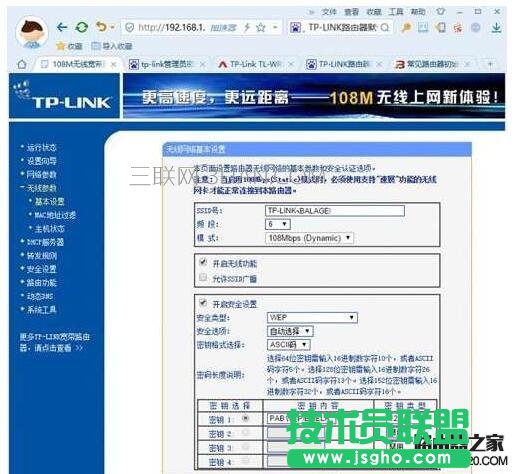
Task: Open 系统工具 in the sidebar
Action: (41, 310)
